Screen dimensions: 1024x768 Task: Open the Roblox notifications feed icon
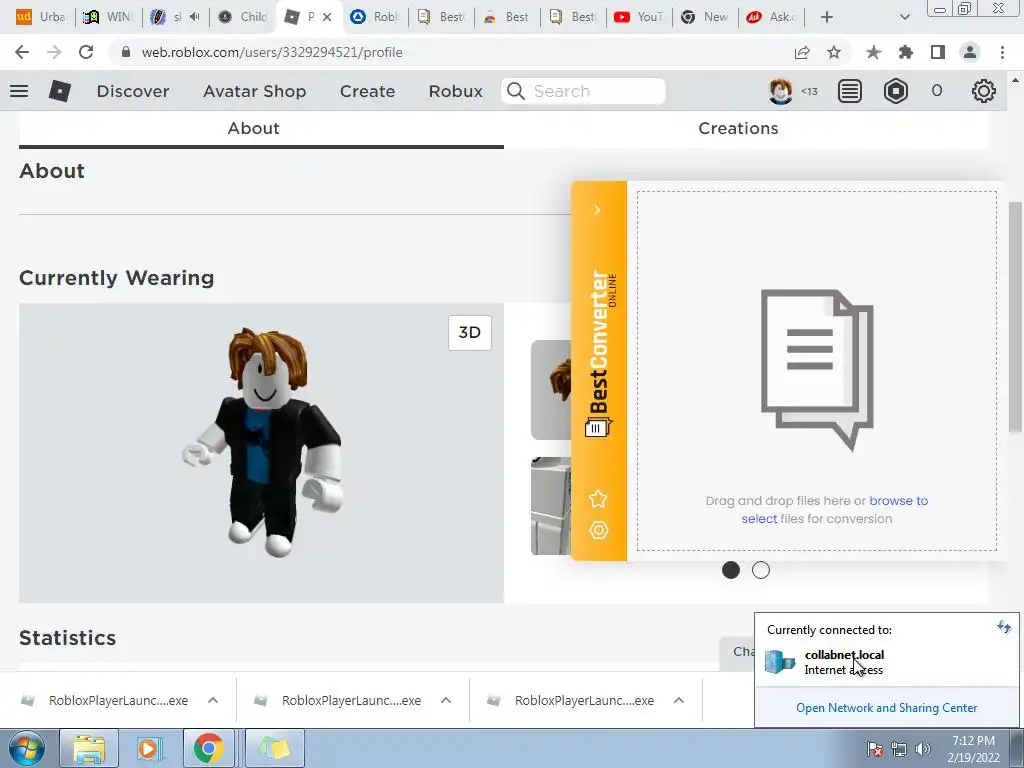850,91
